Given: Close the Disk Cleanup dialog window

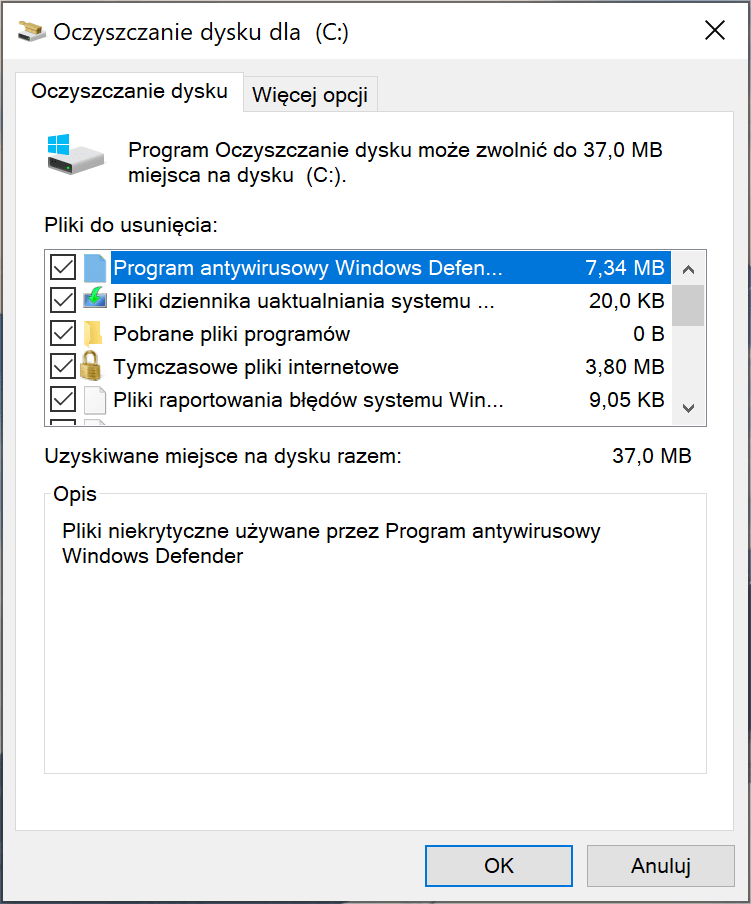Looking at the screenshot, I should pos(715,31).
